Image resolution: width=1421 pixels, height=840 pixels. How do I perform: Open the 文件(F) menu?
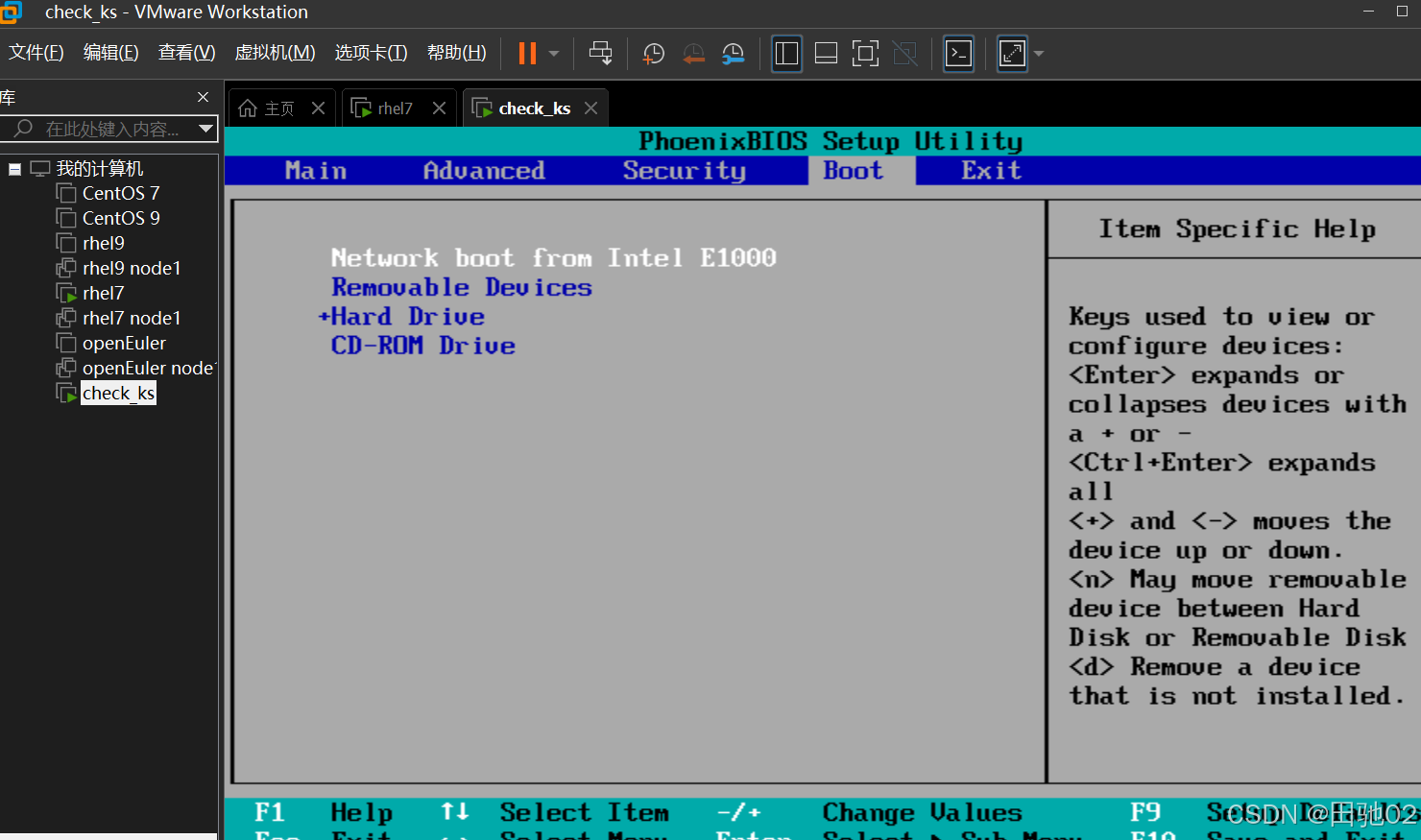[36, 53]
